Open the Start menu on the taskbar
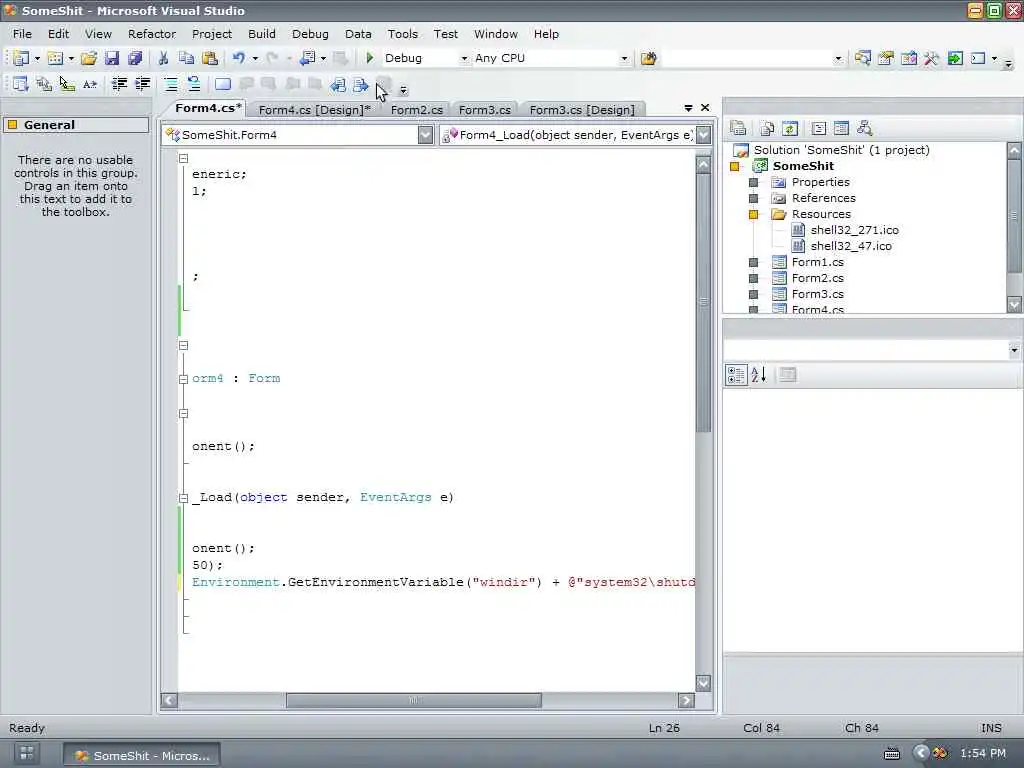This screenshot has height=768, width=1024. [x=27, y=754]
